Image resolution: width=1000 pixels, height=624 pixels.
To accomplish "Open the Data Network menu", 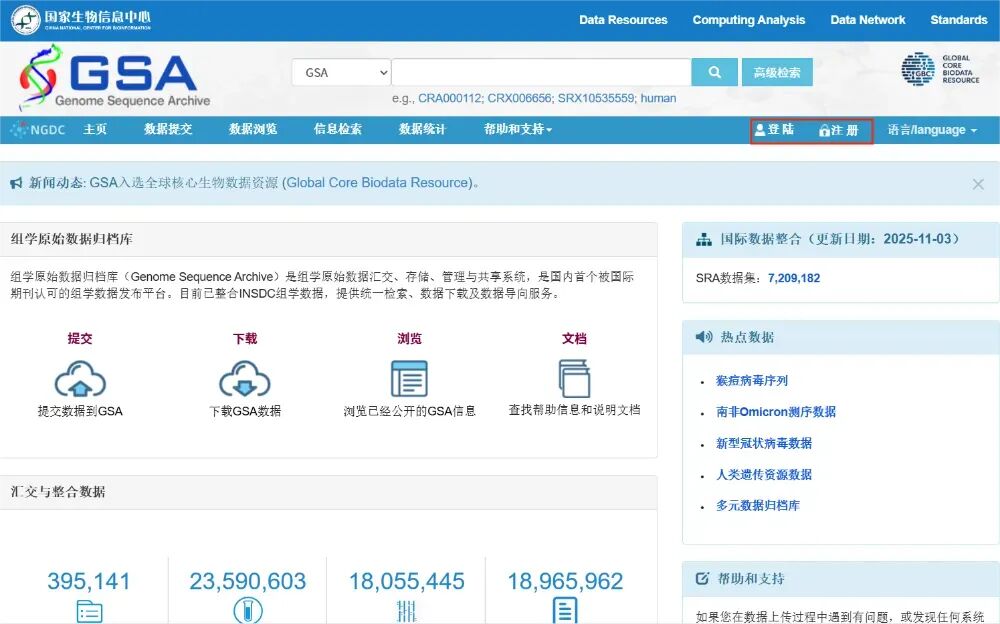I will [867, 20].
